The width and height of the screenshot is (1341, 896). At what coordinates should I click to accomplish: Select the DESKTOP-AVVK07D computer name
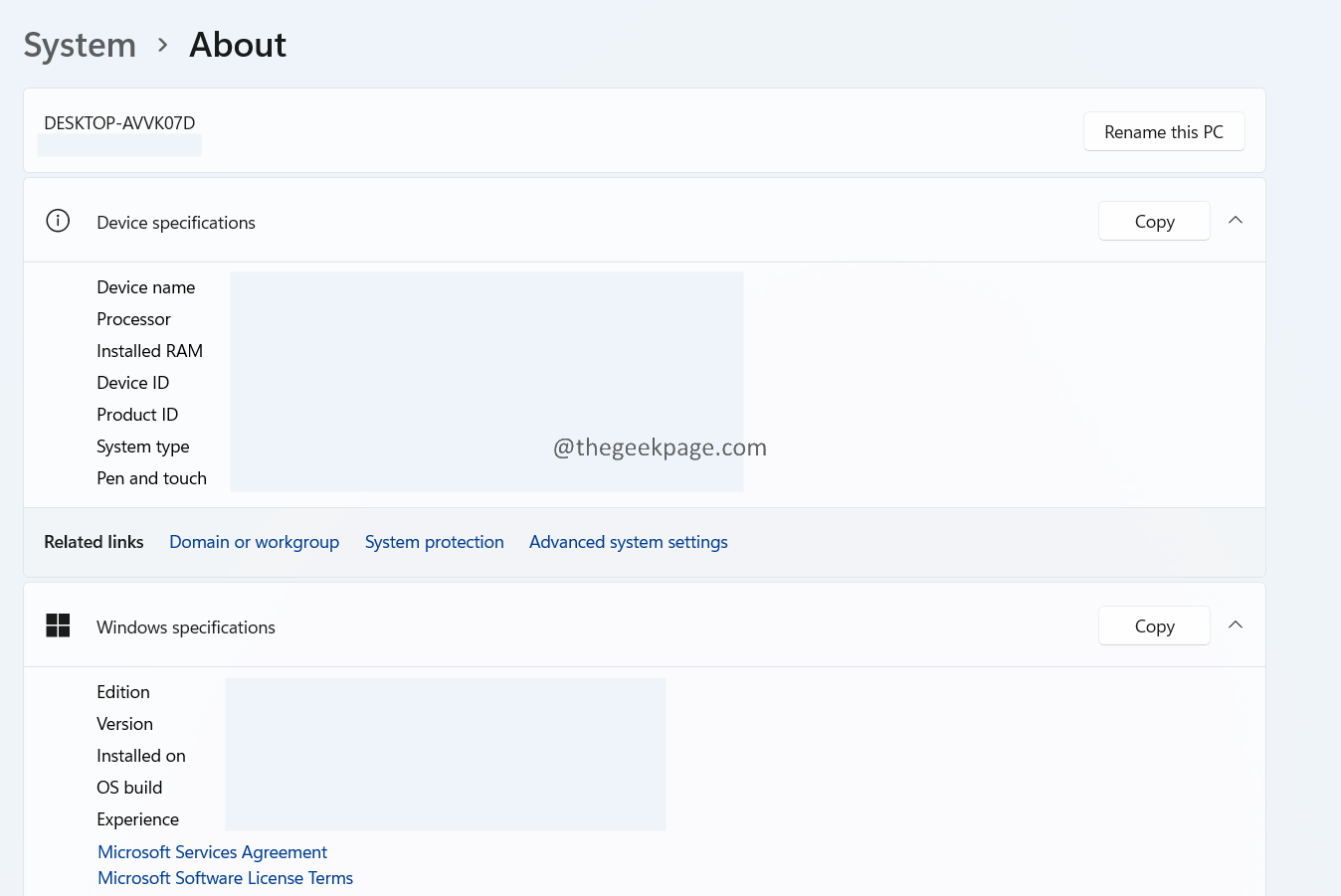click(119, 123)
